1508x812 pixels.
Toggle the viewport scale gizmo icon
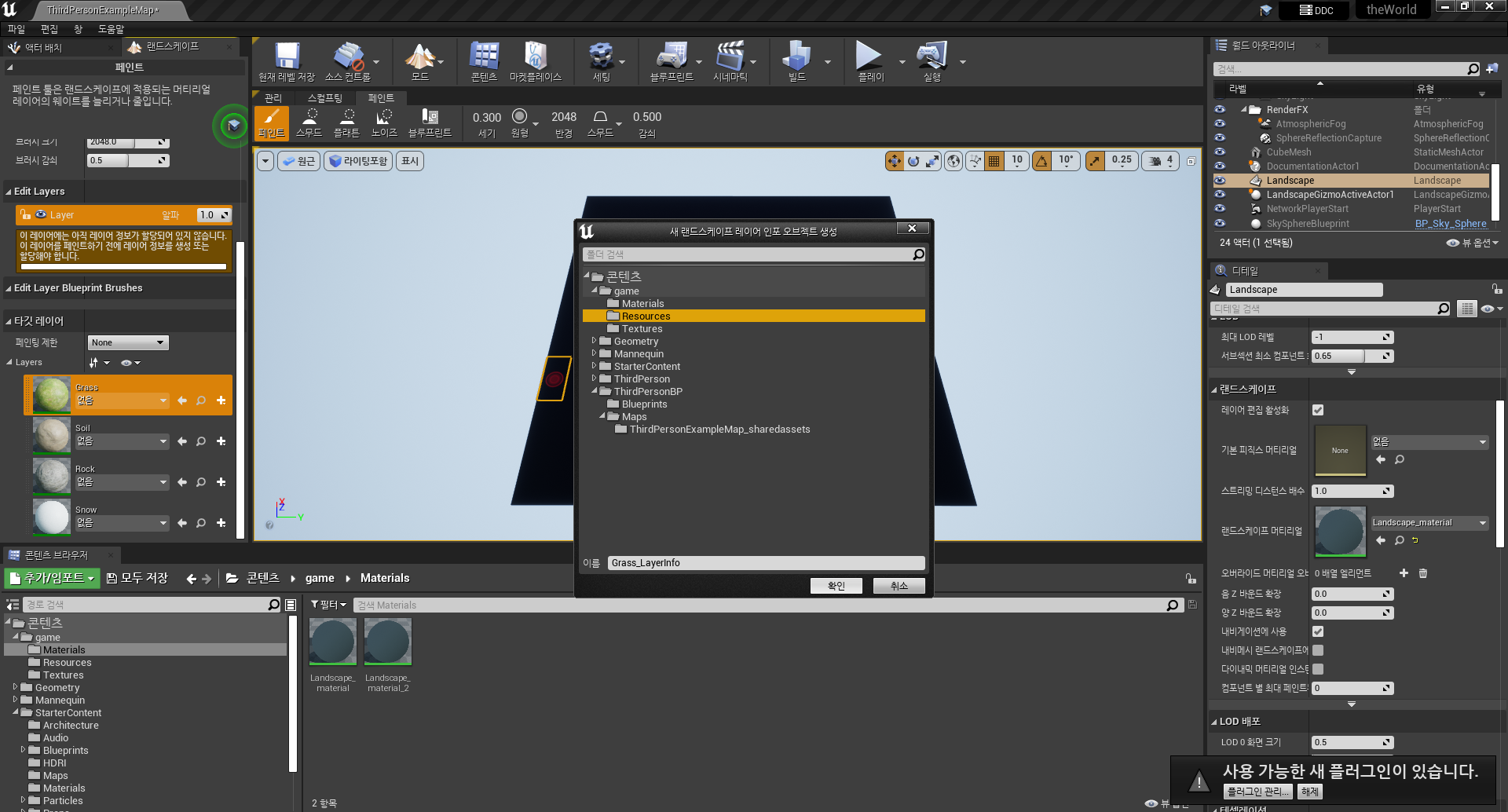pos(932,161)
